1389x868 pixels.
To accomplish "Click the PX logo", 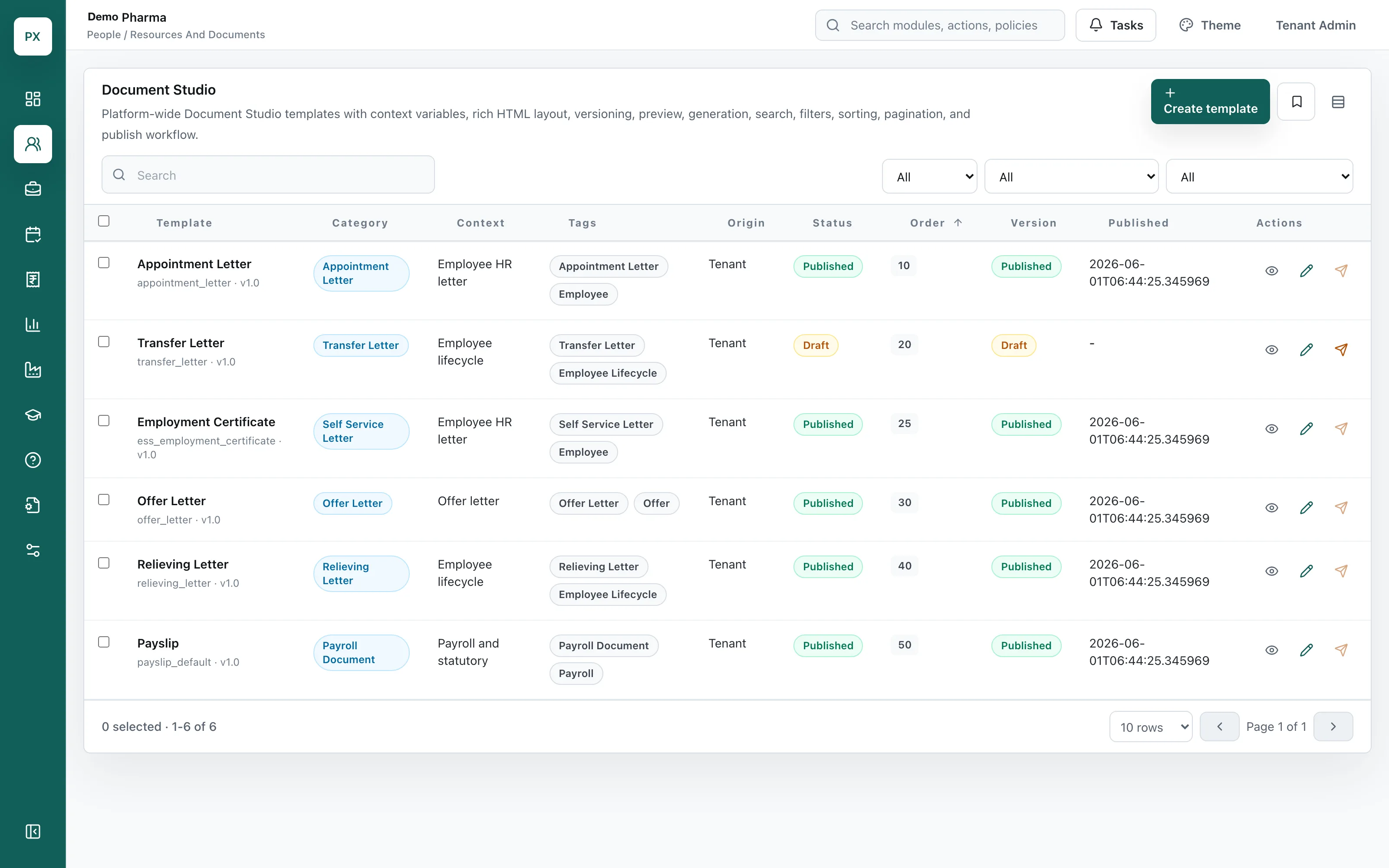I will pos(33,36).
